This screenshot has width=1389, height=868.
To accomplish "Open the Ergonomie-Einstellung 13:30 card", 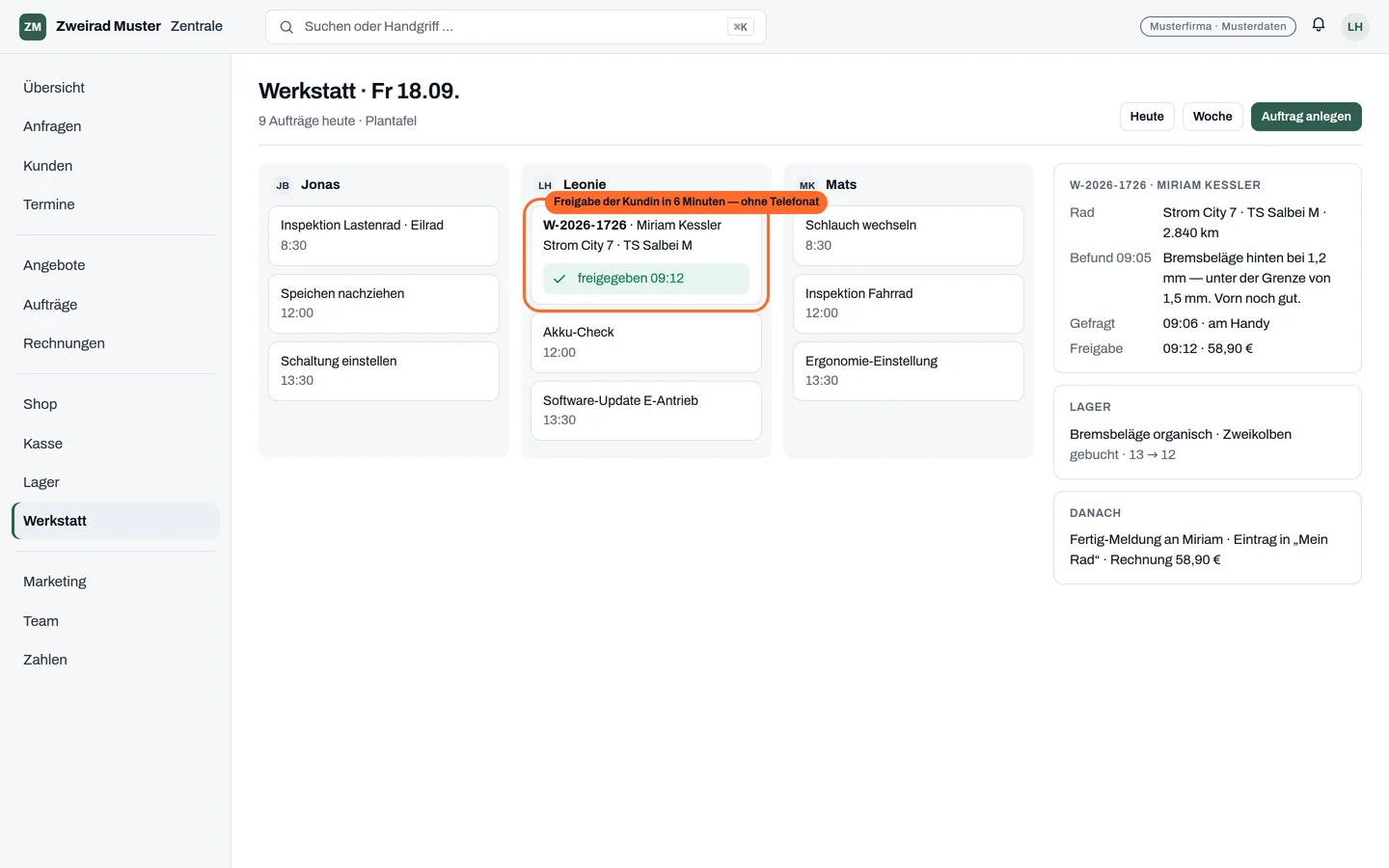I will point(909,371).
